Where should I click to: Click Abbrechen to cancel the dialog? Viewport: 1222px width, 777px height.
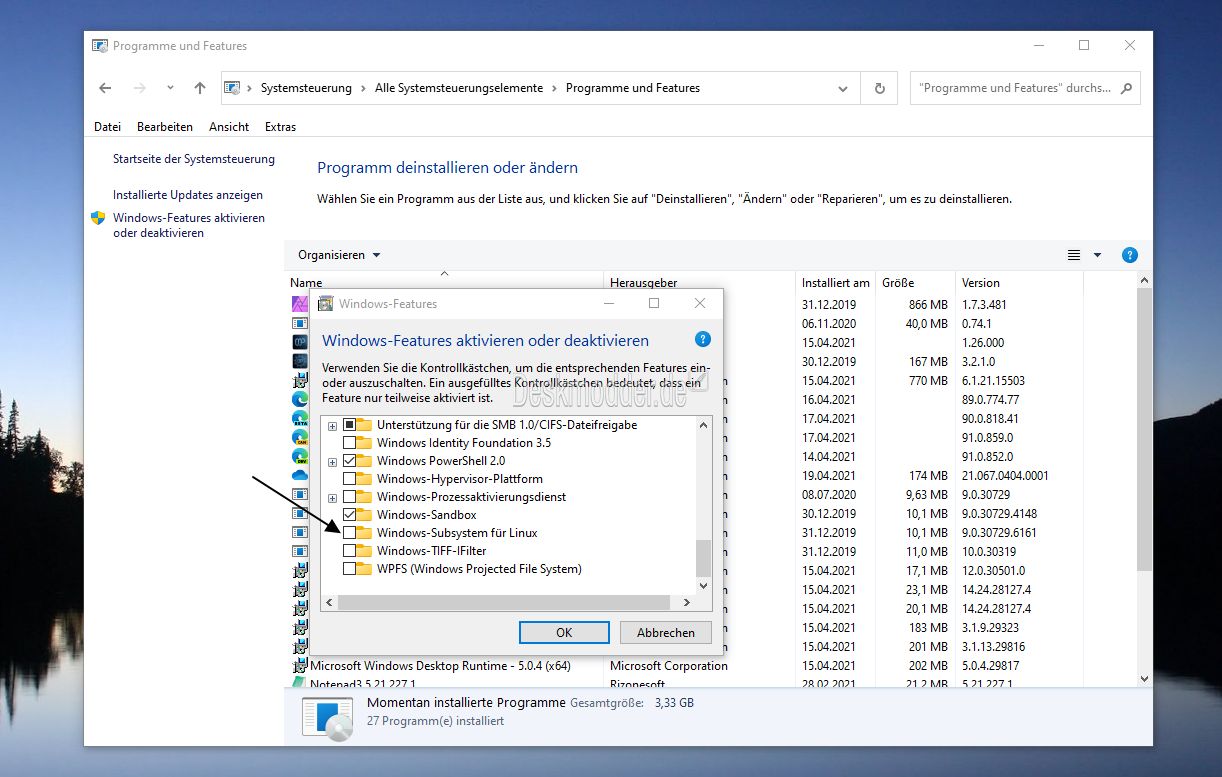pyautogui.click(x=666, y=632)
